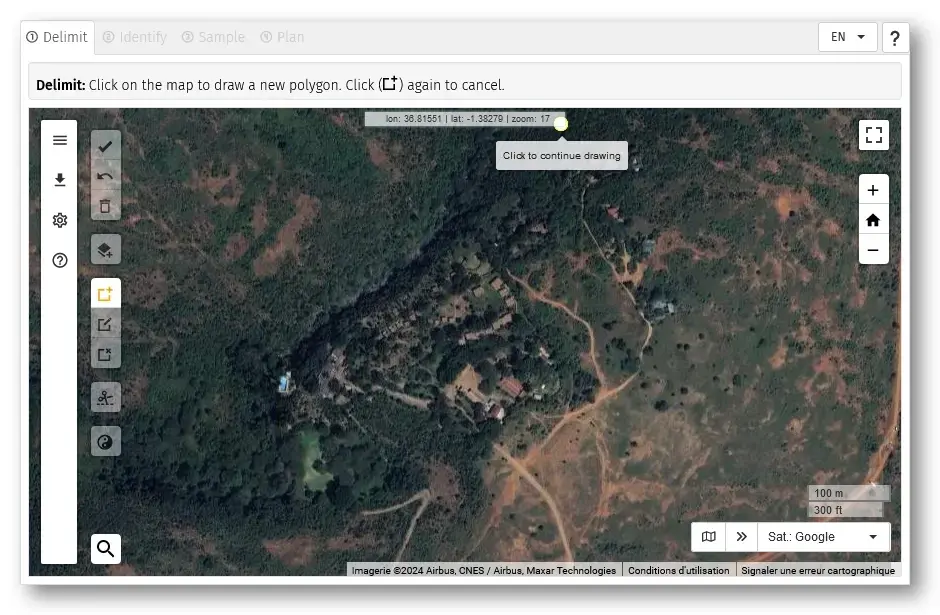Open the EN language dropdown

coord(847,37)
